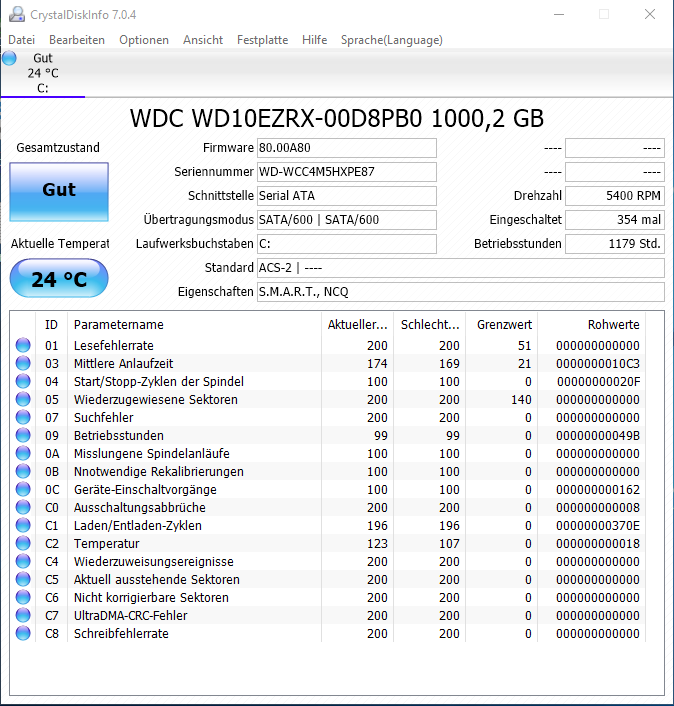The width and height of the screenshot is (674, 706).
Task: Open the Sprache(Language) menu
Action: point(392,40)
